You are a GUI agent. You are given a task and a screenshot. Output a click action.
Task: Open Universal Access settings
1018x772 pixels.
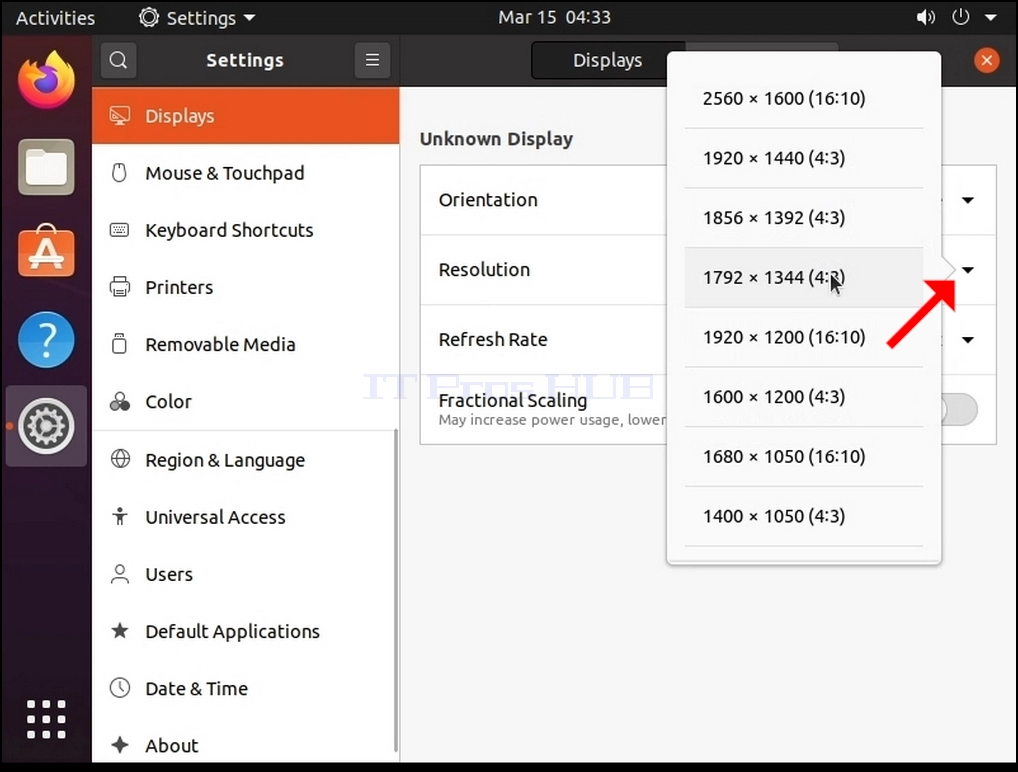click(x=245, y=517)
